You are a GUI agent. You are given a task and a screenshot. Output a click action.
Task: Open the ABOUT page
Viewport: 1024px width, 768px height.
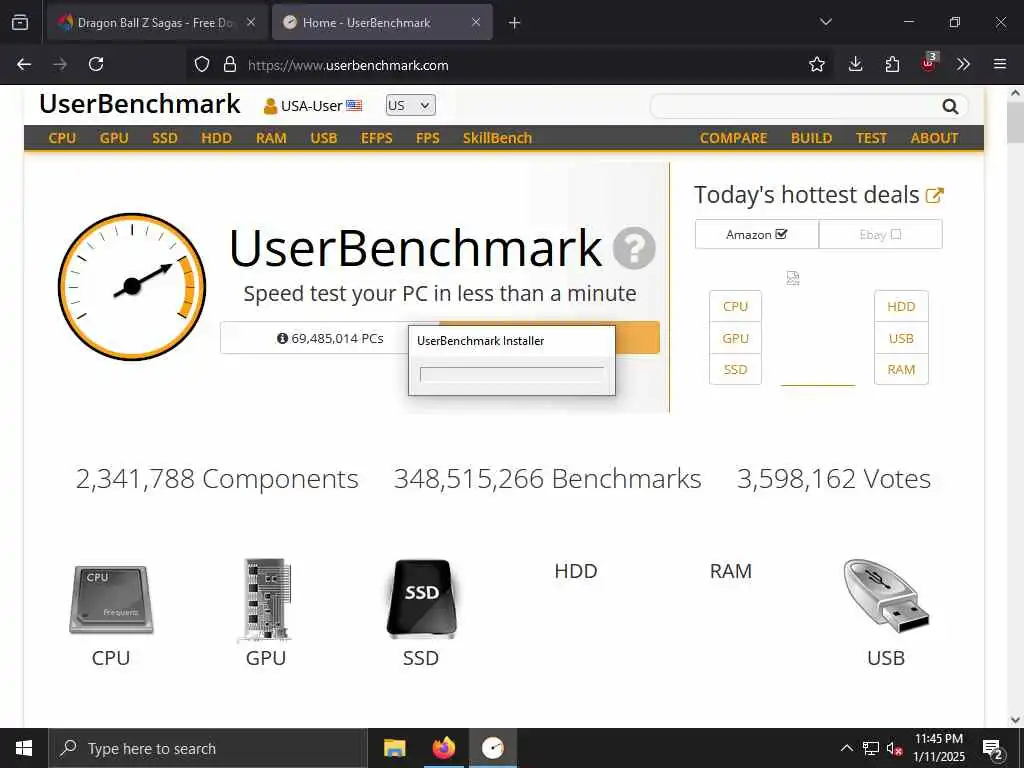tap(935, 138)
